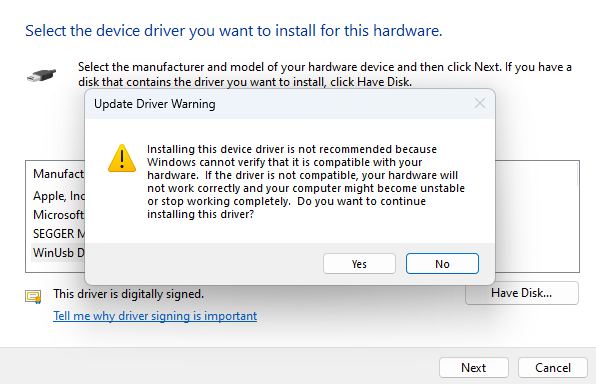Click the Manufacturer column header
The height and width of the screenshot is (384, 596).
pos(59,174)
